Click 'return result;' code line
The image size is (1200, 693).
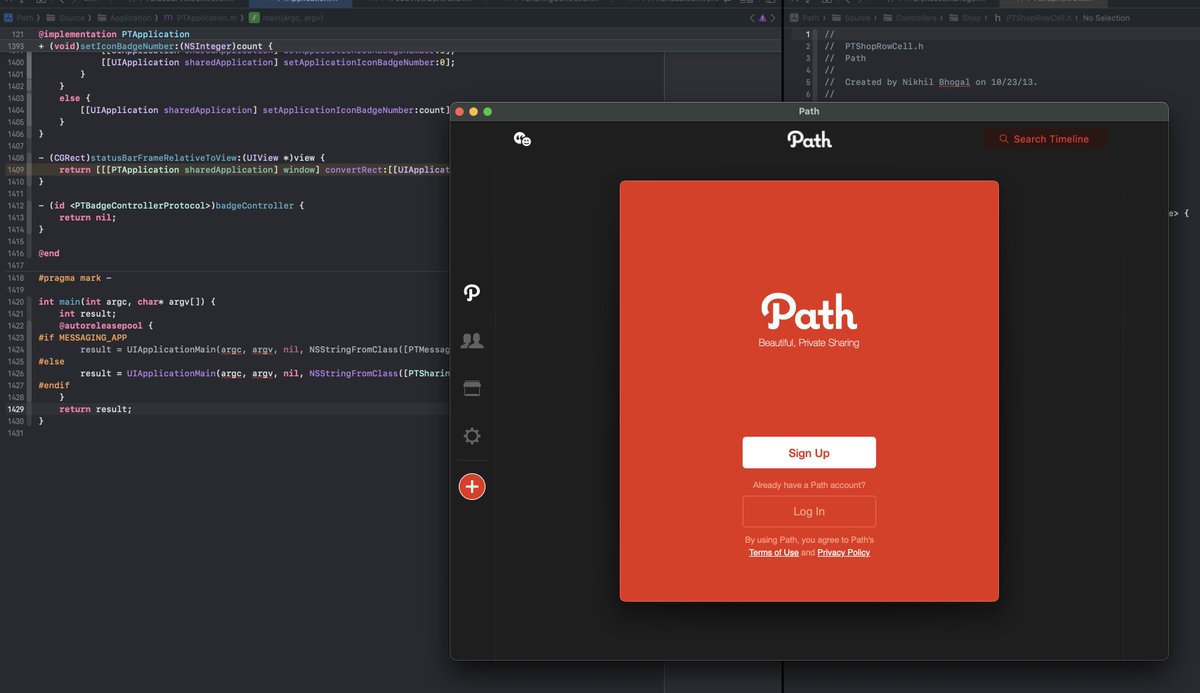95,409
